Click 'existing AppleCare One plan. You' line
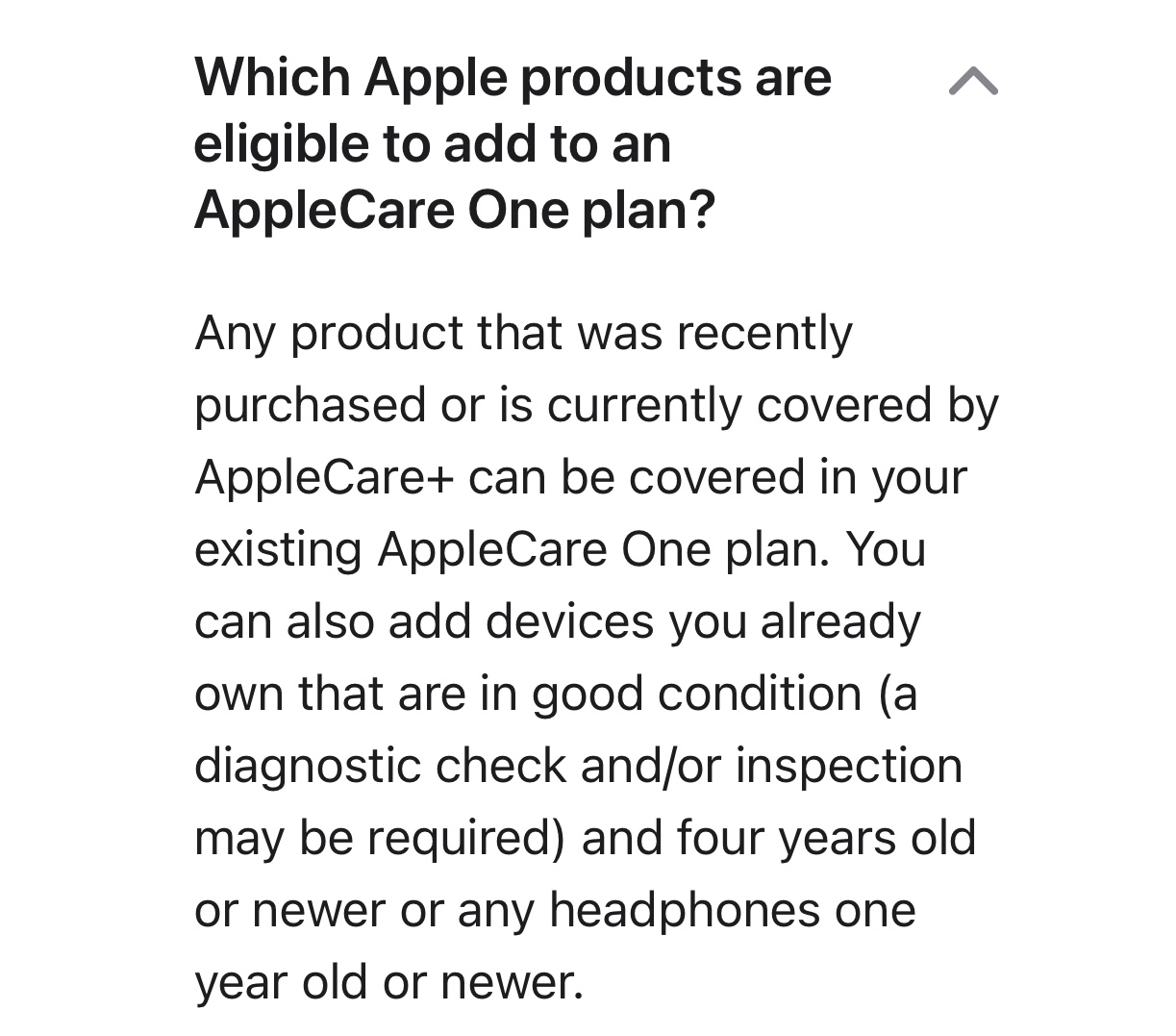 560,549
